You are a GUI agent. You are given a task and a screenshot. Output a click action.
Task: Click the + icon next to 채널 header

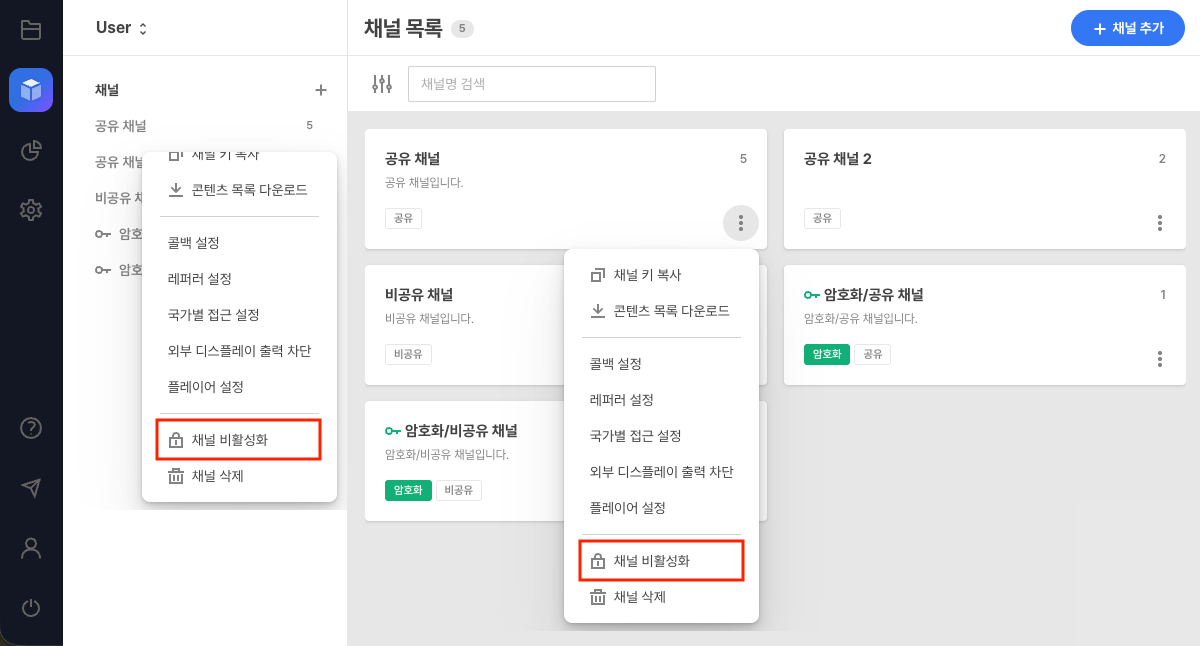[321, 90]
